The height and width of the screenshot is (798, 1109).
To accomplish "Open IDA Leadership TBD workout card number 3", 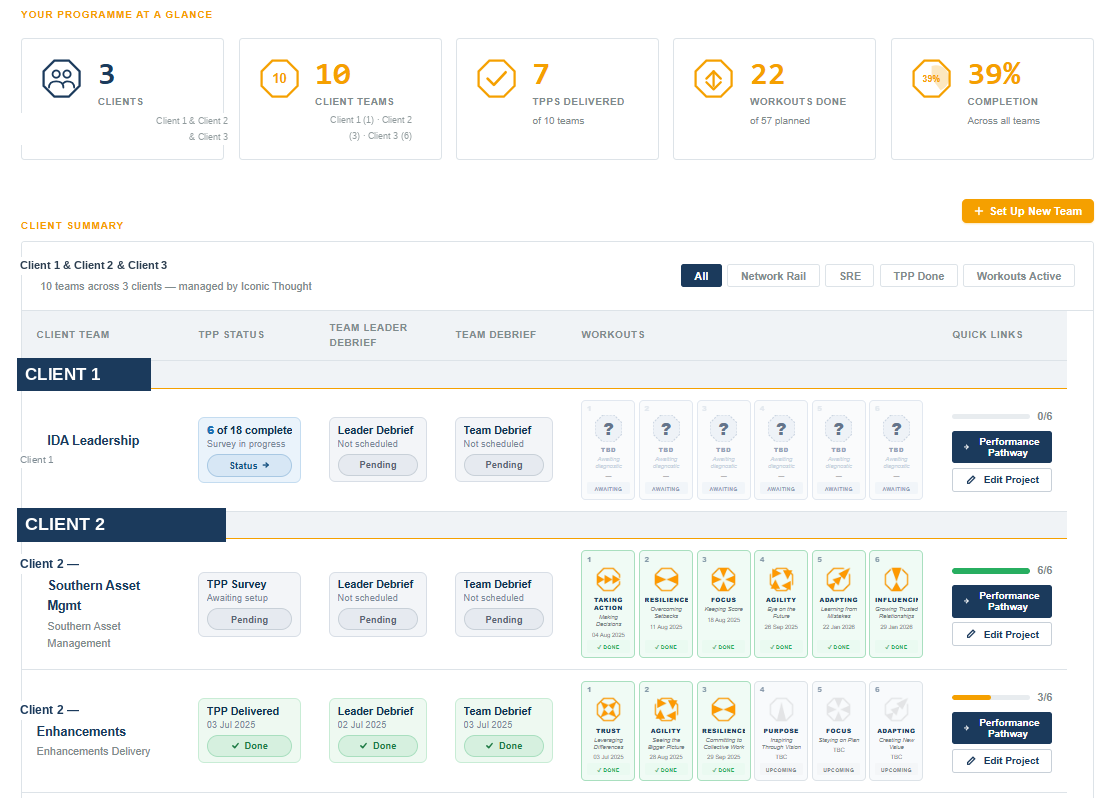I will click(x=724, y=450).
